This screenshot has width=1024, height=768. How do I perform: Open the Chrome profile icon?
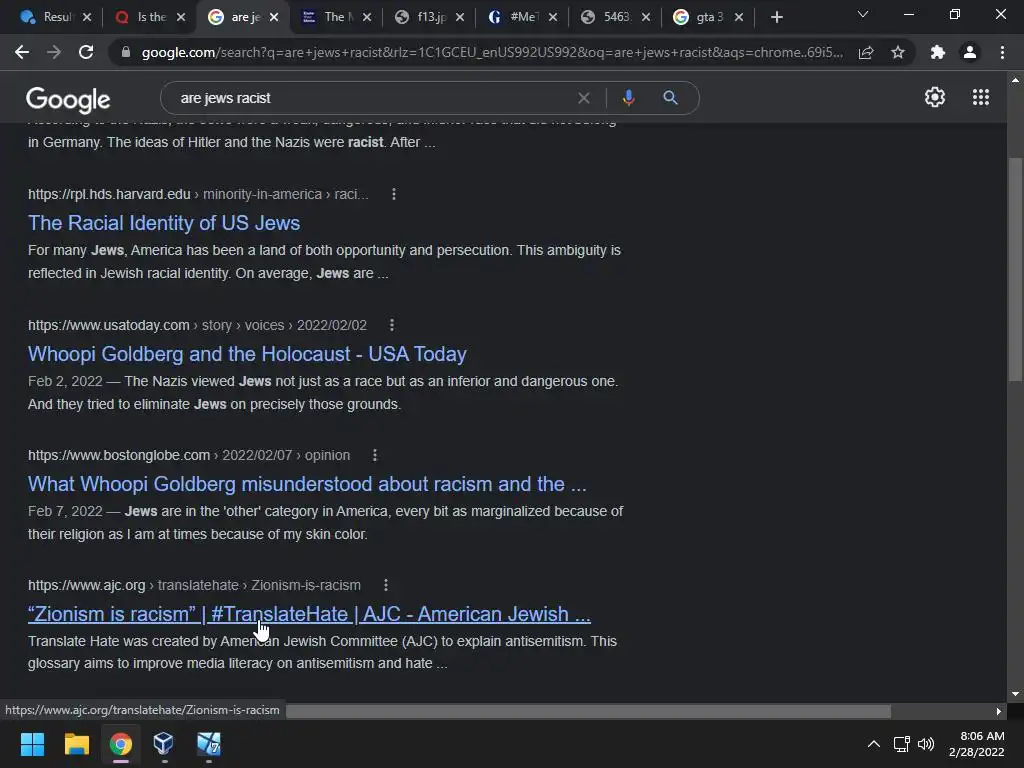pos(970,52)
